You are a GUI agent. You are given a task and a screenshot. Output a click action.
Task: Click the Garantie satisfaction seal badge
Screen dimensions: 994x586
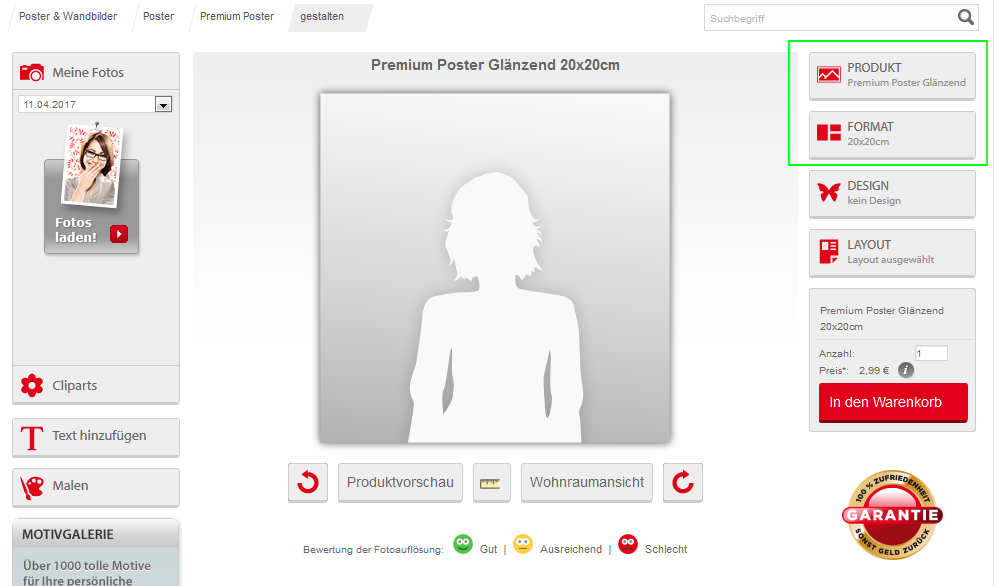892,515
